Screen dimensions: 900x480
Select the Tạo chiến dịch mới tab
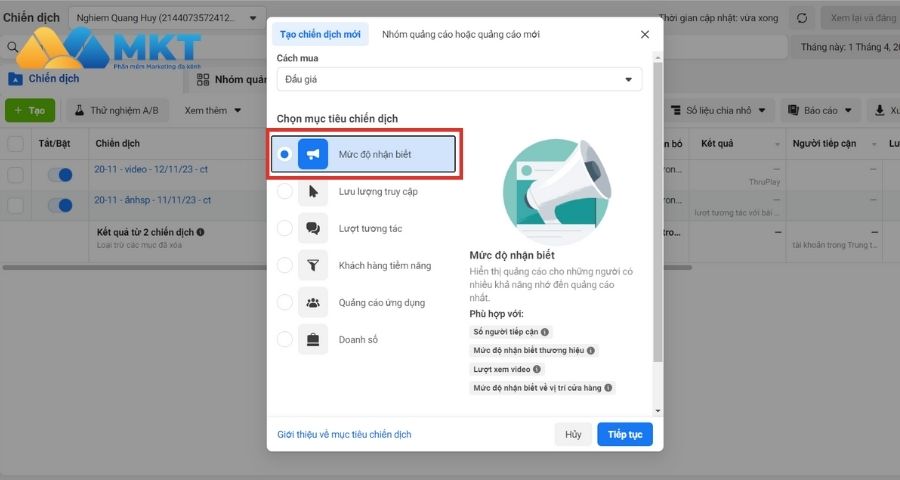point(320,34)
